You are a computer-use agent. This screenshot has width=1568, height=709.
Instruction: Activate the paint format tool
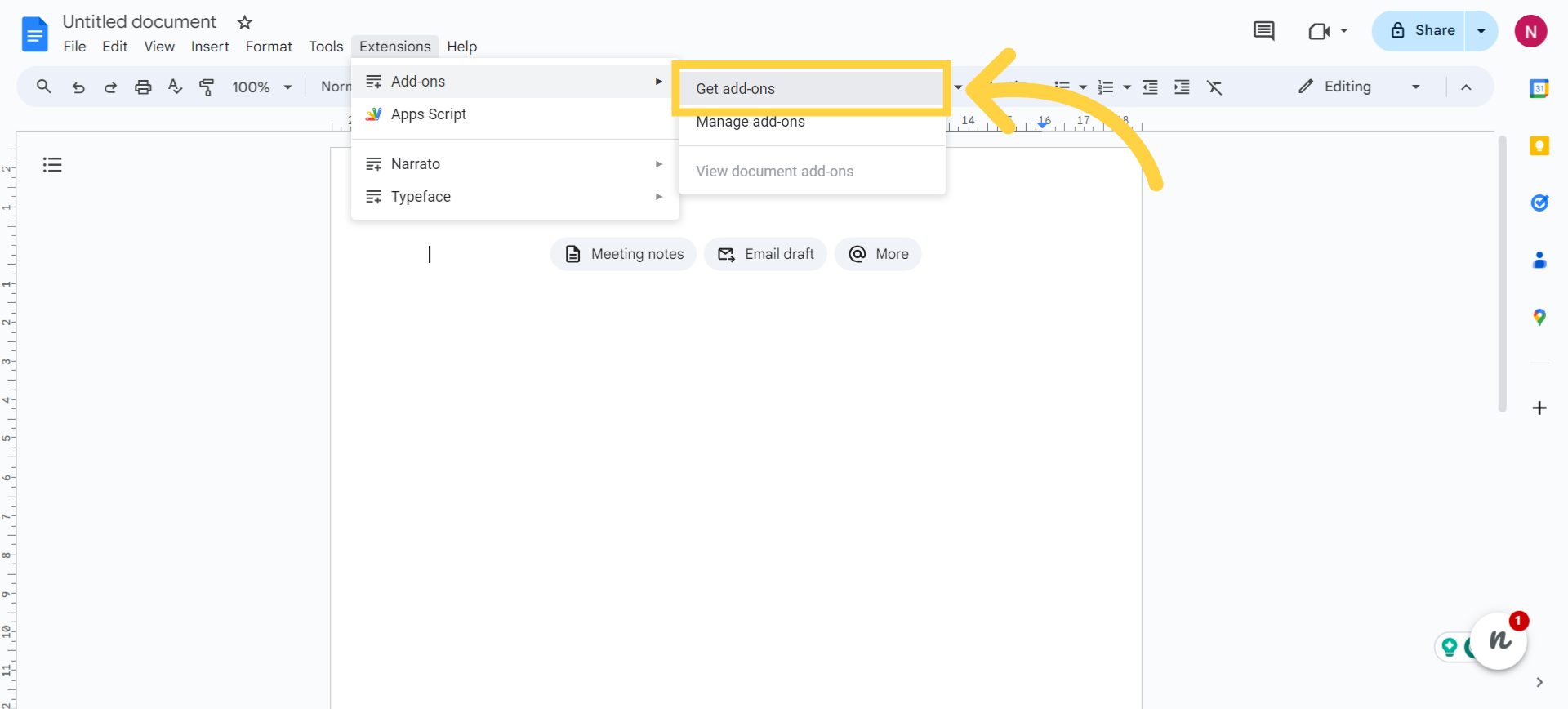click(x=207, y=87)
